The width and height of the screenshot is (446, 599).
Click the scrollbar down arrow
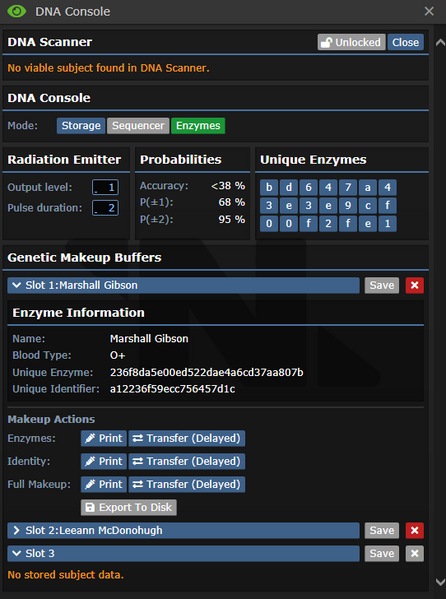(x=440, y=582)
